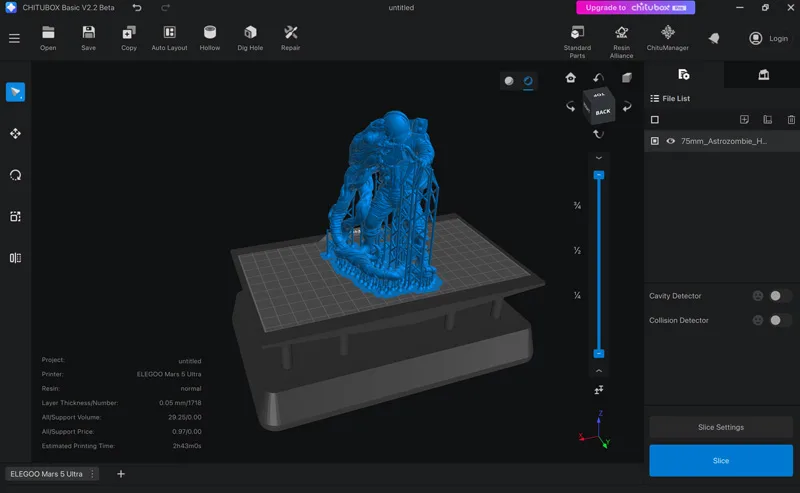Viewport: 800px width, 493px height.
Task: Rotate view right arrow beside cube
Action: (627, 106)
